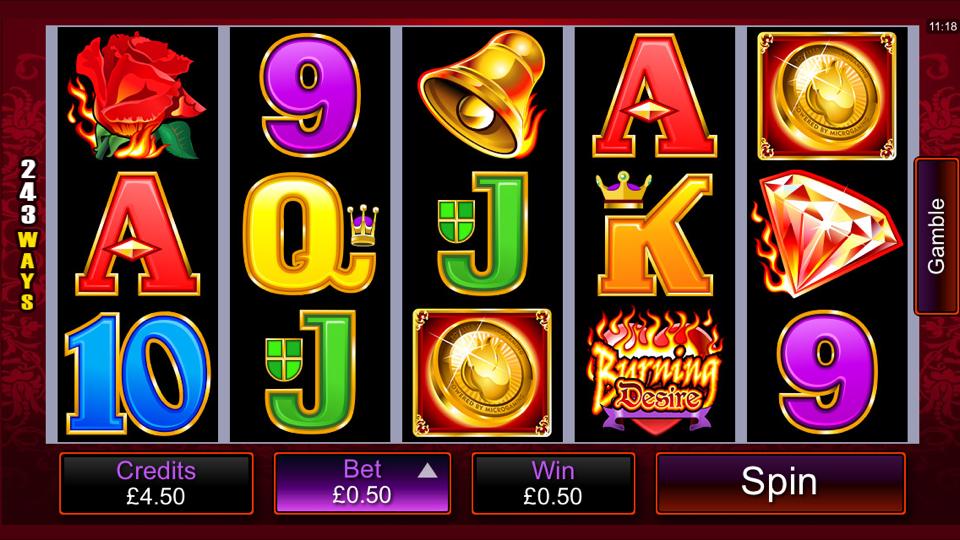Click the Spin button
The image size is (960, 540).
point(780,483)
